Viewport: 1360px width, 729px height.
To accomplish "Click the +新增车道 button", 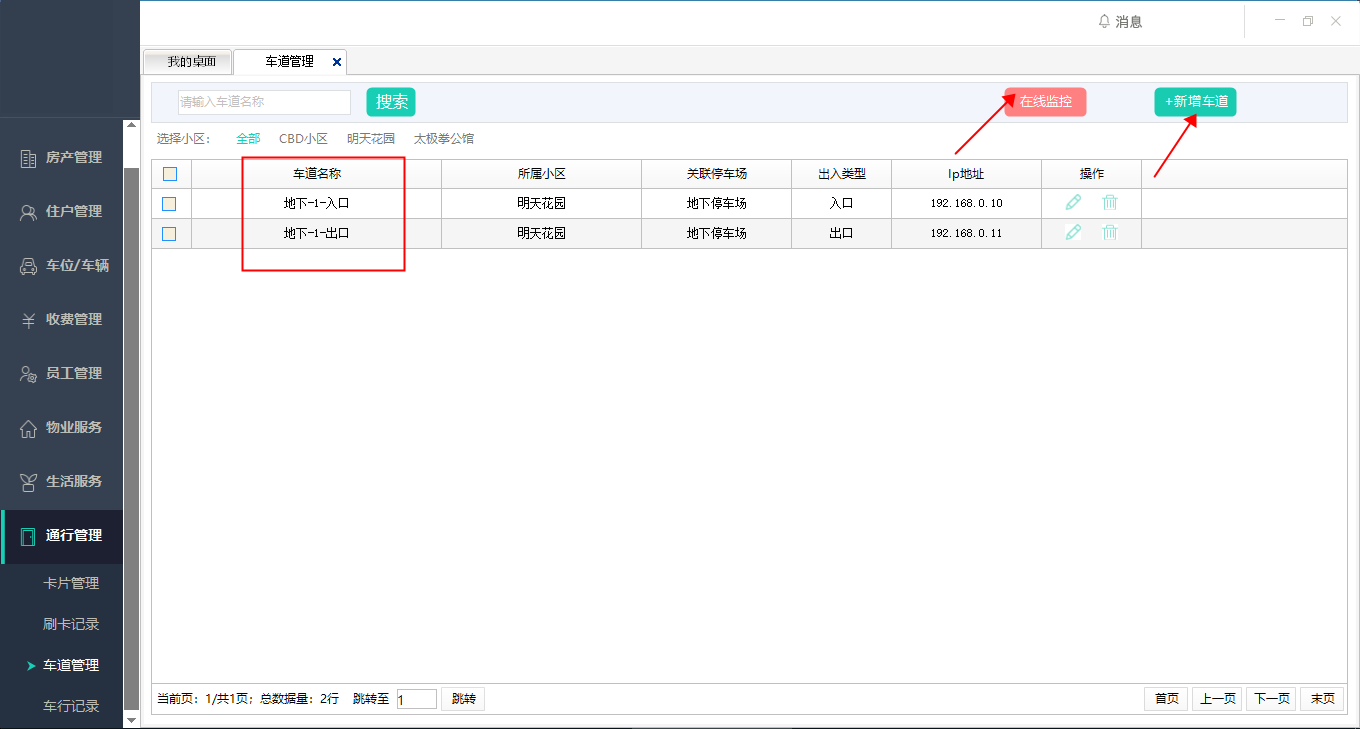I will pos(1195,102).
